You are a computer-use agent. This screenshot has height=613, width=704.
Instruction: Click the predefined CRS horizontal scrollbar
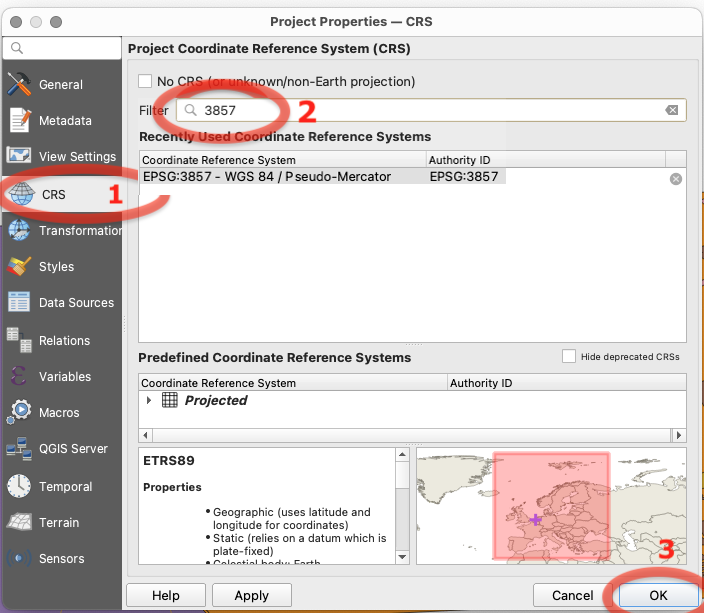point(412,435)
